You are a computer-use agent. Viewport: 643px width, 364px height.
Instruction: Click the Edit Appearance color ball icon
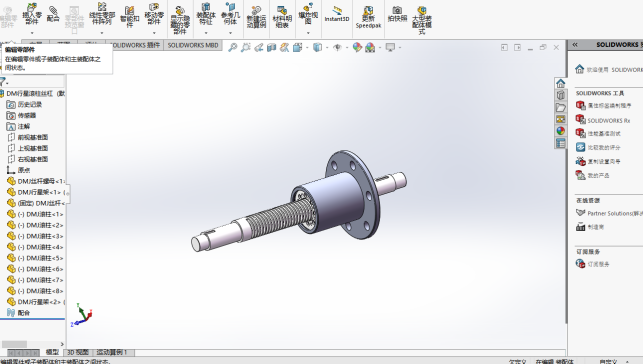tap(357, 48)
